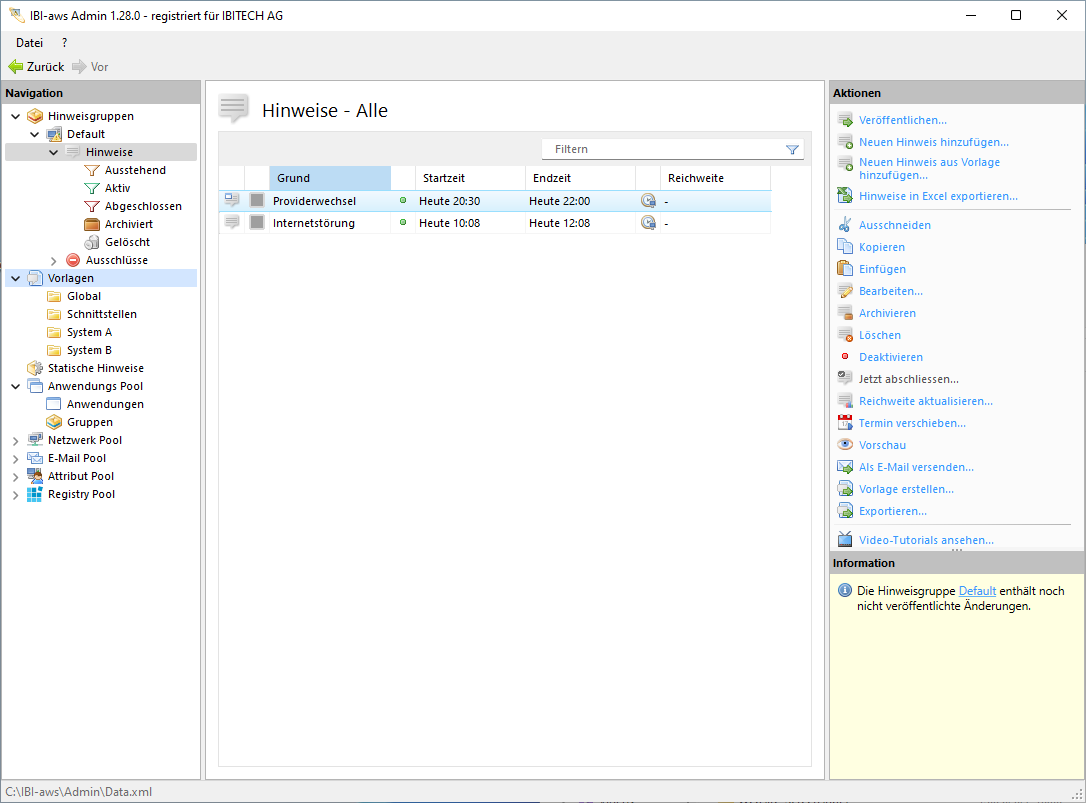Click Neuen Hinweis hinzufügen link
The height and width of the screenshot is (803, 1086).
click(933, 142)
